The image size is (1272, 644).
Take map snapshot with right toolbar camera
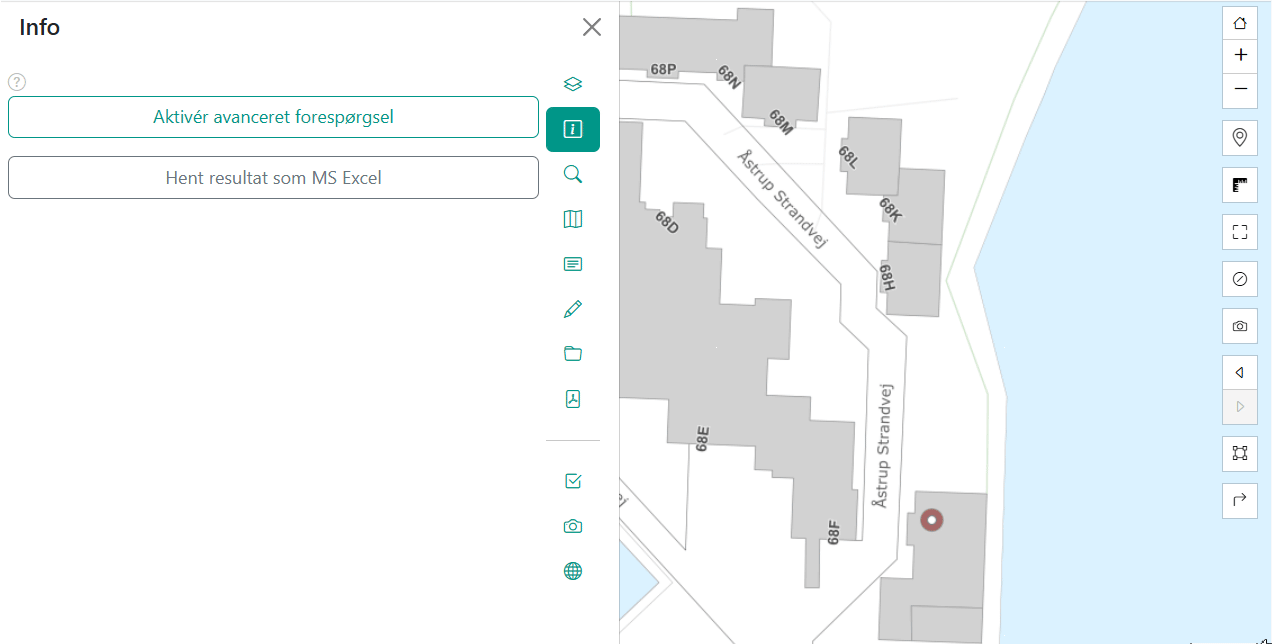(1240, 326)
